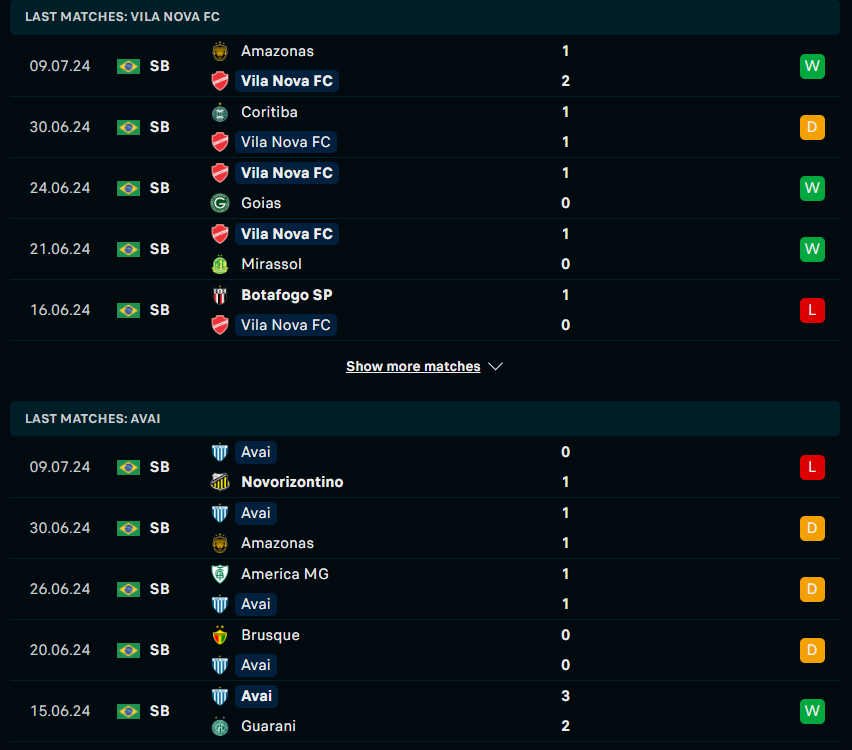This screenshot has height=750, width=852.
Task: Click Avai crest in 30.06.24 Amazonas match
Action: 220,513
